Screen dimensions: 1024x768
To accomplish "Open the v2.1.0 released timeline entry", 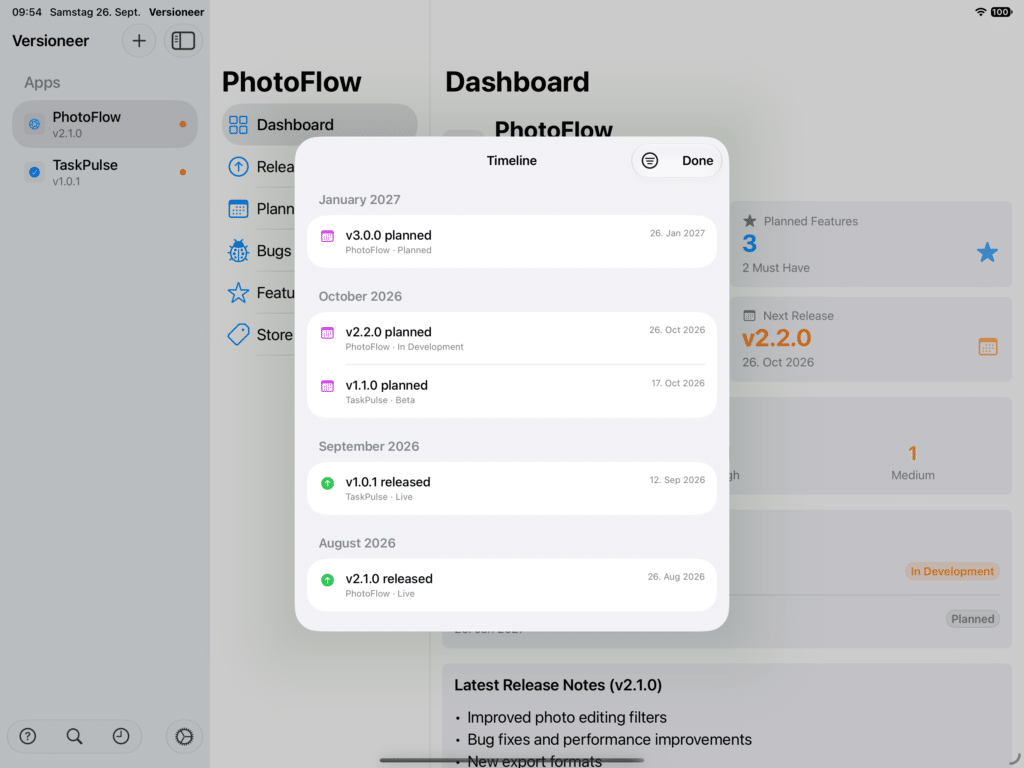I will (x=512, y=585).
